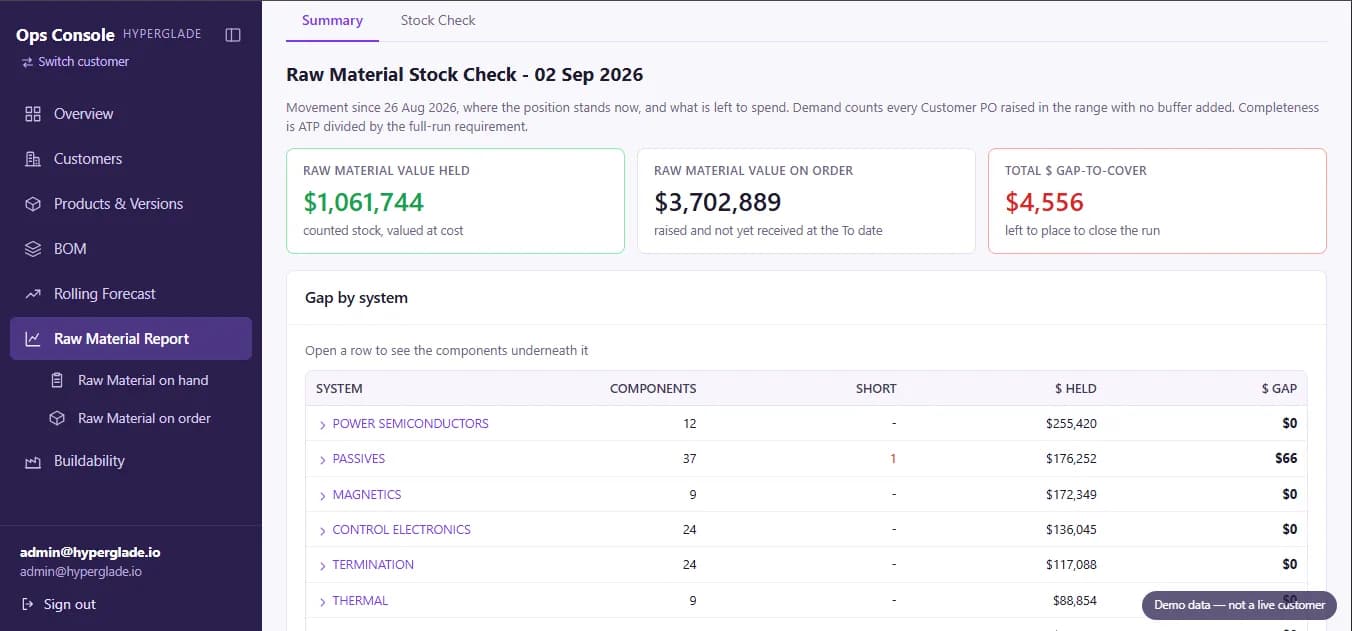Click the Ops Console title
The image size is (1352, 631).
[x=65, y=35]
